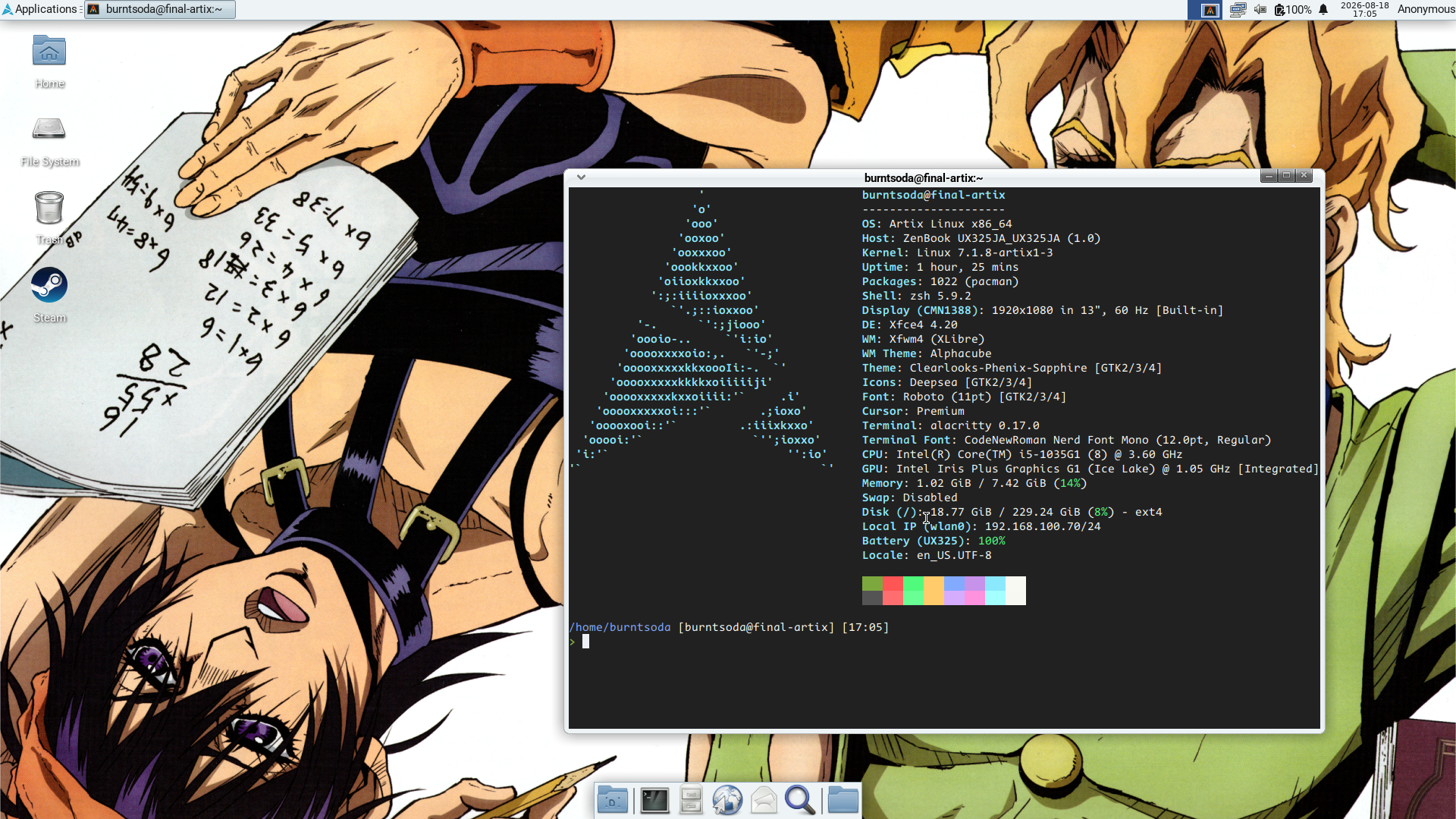Click the 'WM: Xfwm4 (XLibre)' line

point(923,339)
